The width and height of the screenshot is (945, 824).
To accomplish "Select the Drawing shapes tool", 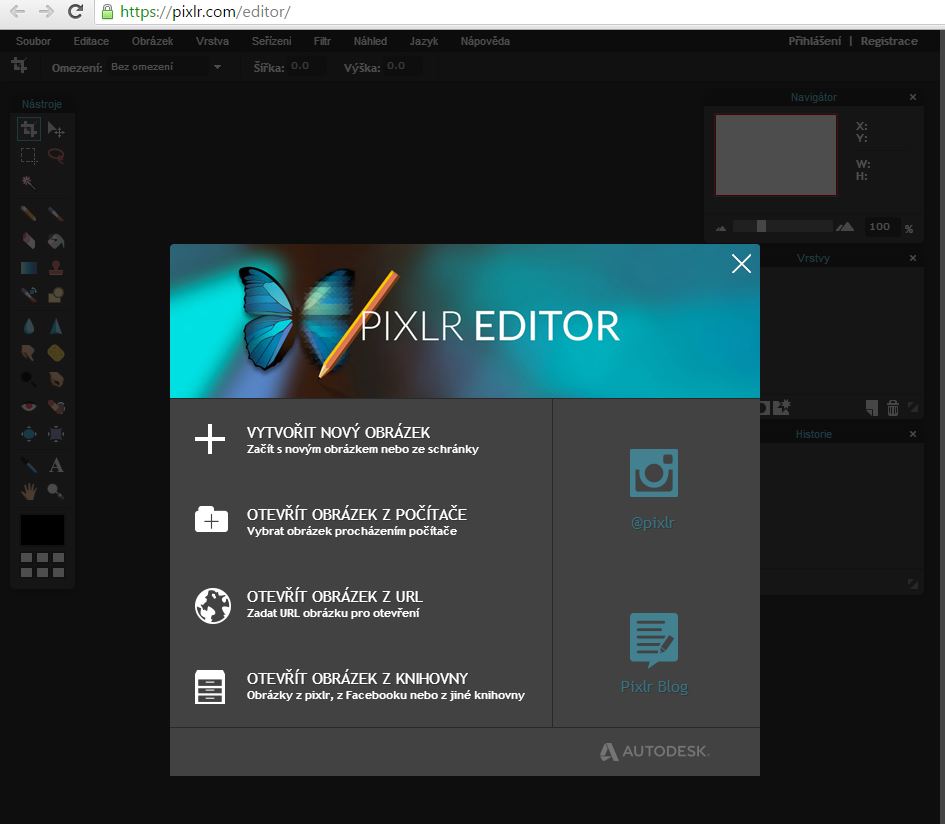I will pyautogui.click(x=56, y=294).
